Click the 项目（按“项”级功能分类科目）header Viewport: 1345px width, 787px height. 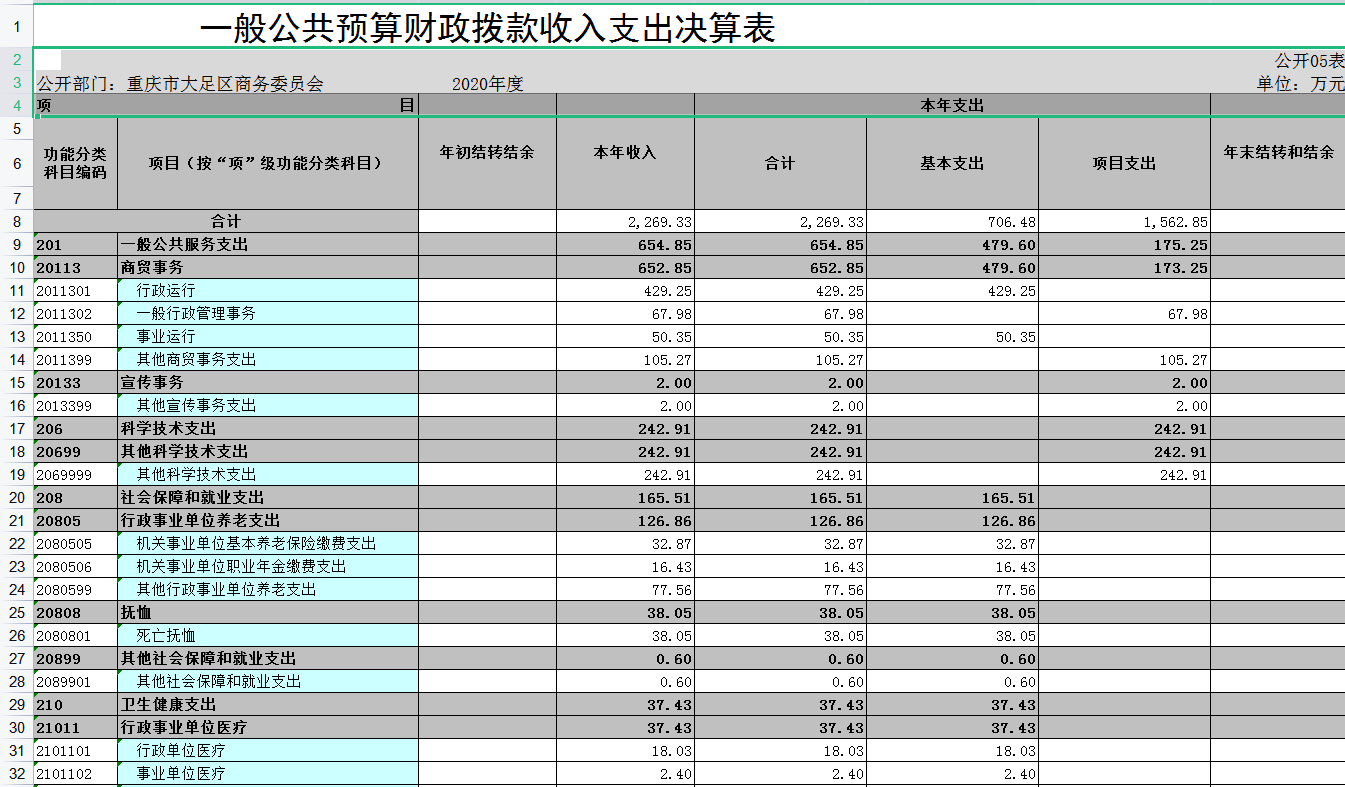click(x=267, y=163)
